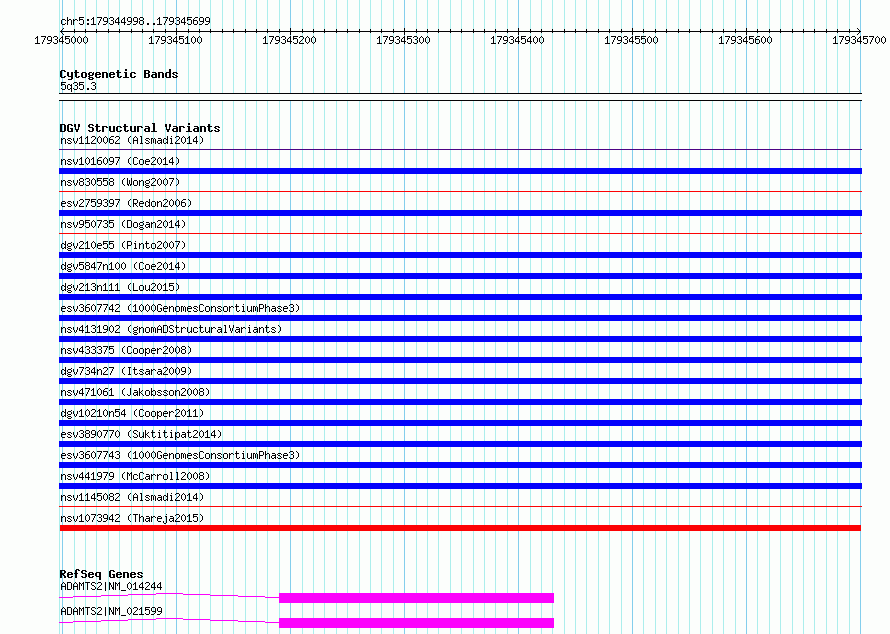The height and width of the screenshot is (634, 890).
Task: Click the blue bar under nsv4131902
Action: point(460,339)
